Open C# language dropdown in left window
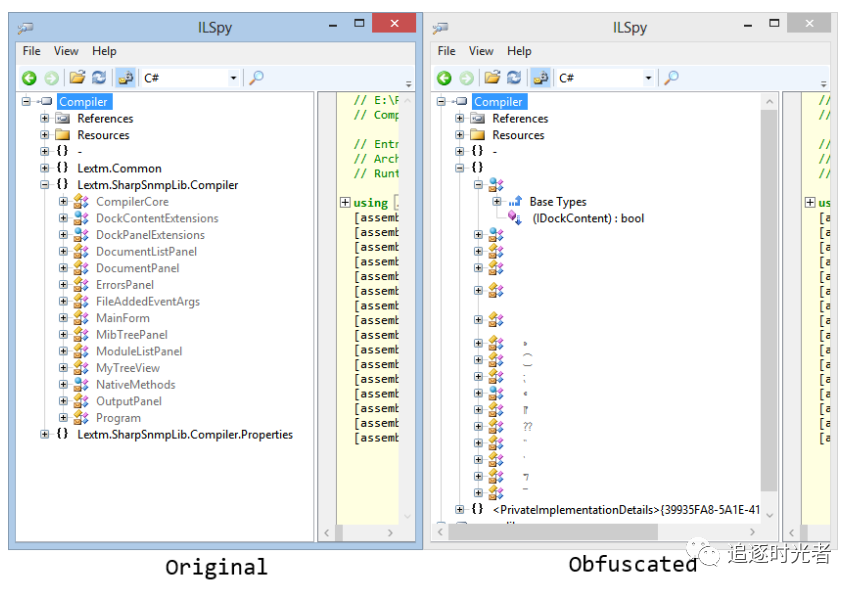The image size is (859, 591). 191,78
